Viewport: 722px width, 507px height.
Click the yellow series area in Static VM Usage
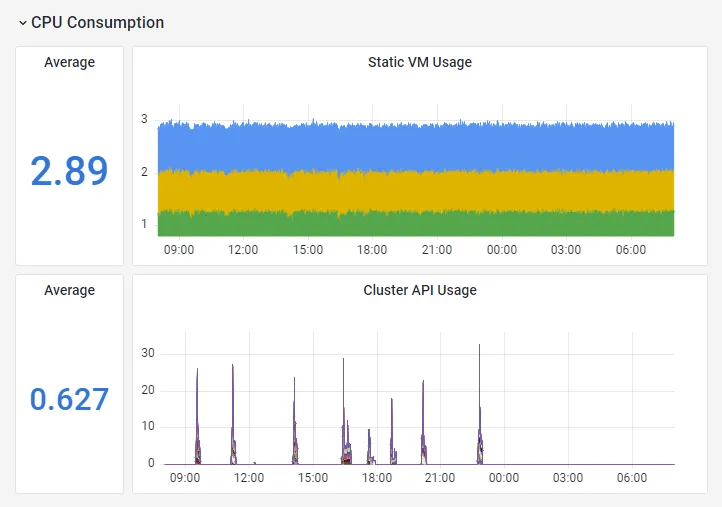click(x=416, y=191)
